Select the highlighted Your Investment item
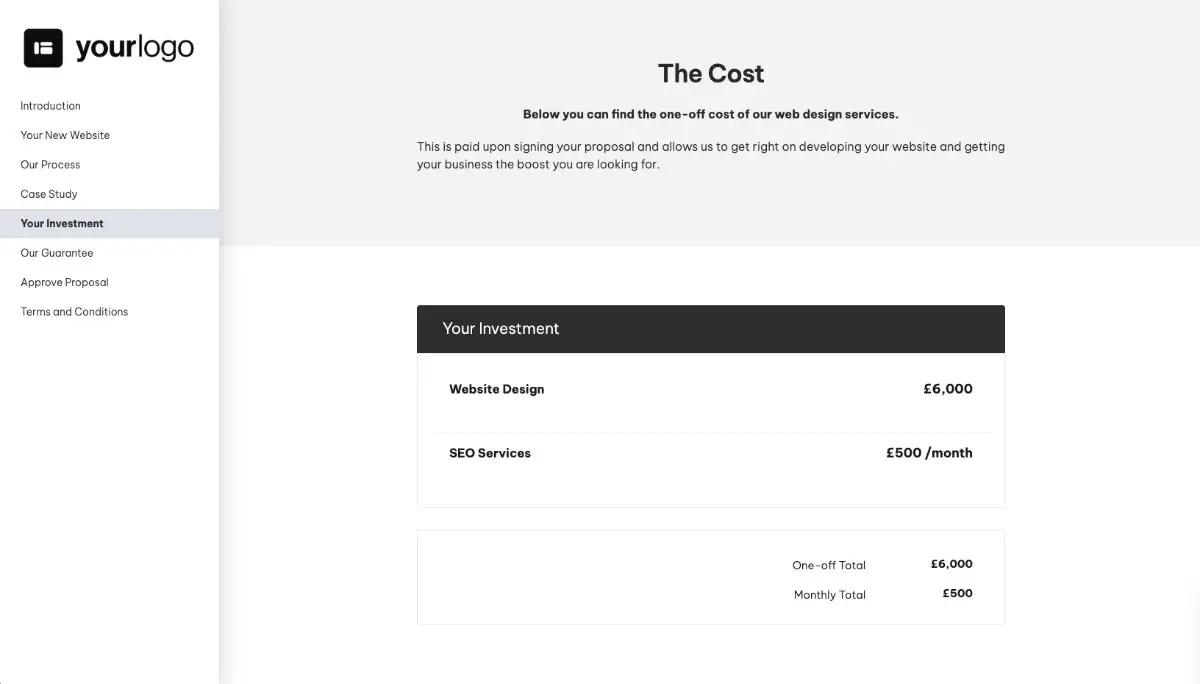Image resolution: width=1200 pixels, height=684 pixels. click(x=61, y=223)
